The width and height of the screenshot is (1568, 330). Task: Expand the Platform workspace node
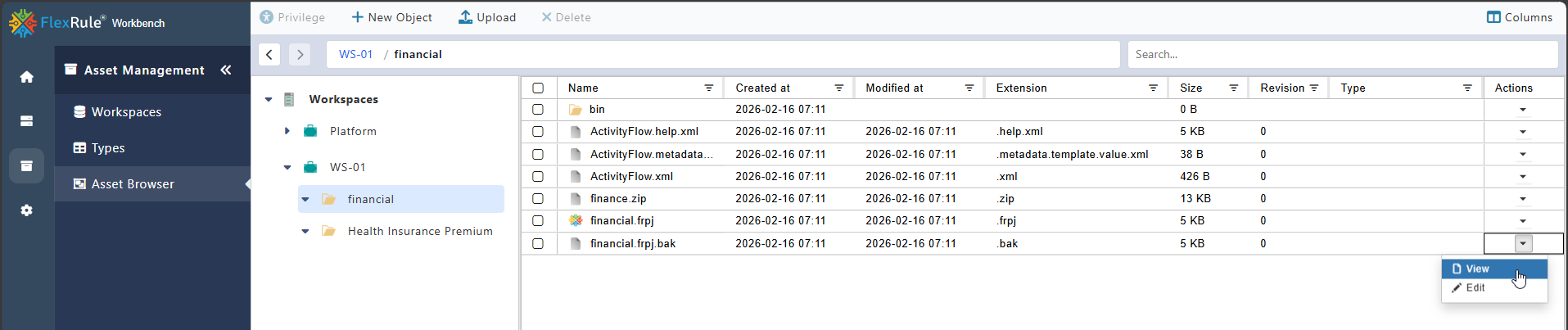[x=287, y=131]
